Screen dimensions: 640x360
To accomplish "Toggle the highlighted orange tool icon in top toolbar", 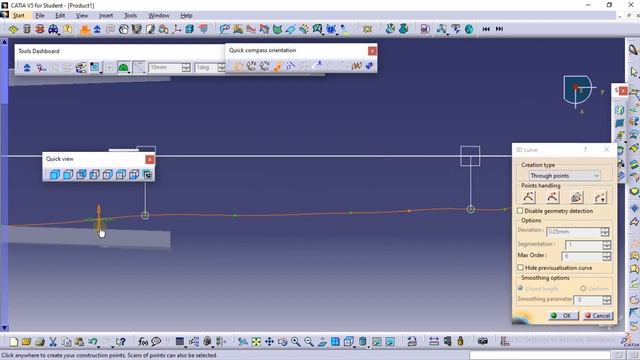I will [x=85, y=29].
